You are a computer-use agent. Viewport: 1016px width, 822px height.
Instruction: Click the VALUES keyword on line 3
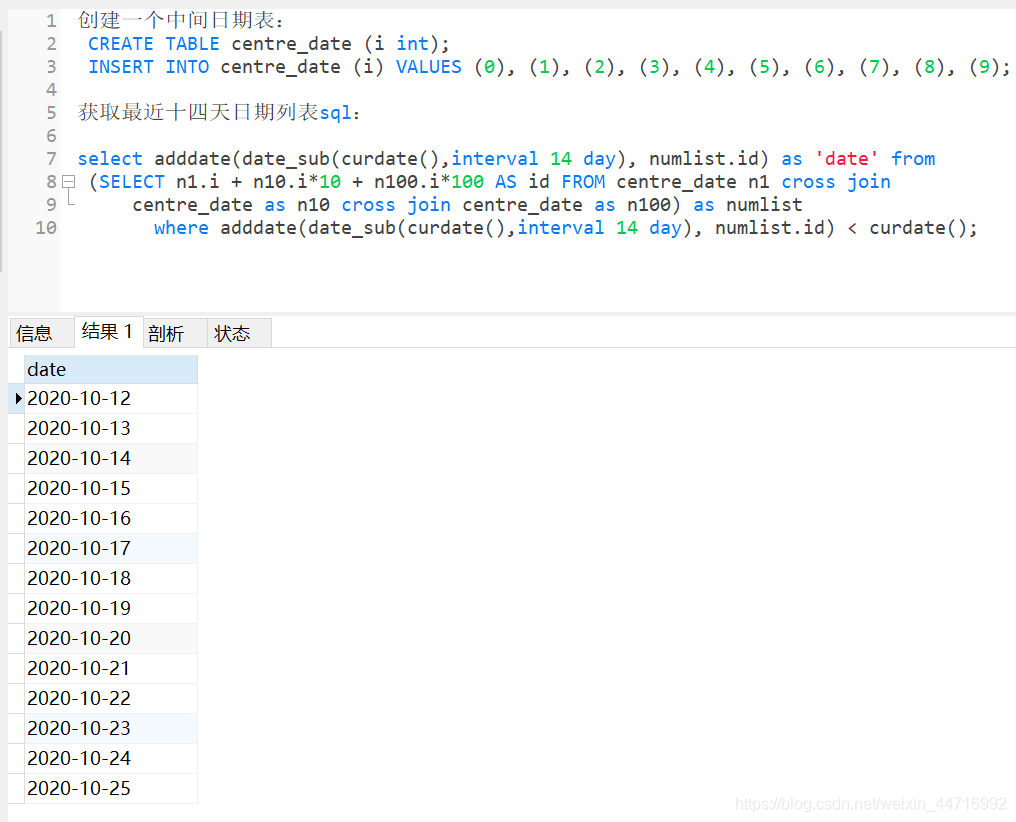pos(429,67)
